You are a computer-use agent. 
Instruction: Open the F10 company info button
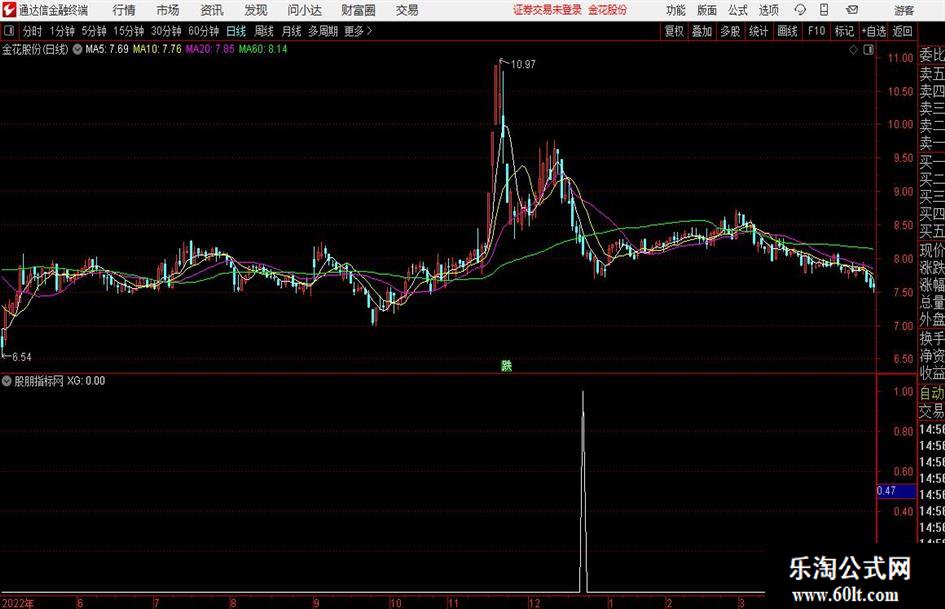816,31
